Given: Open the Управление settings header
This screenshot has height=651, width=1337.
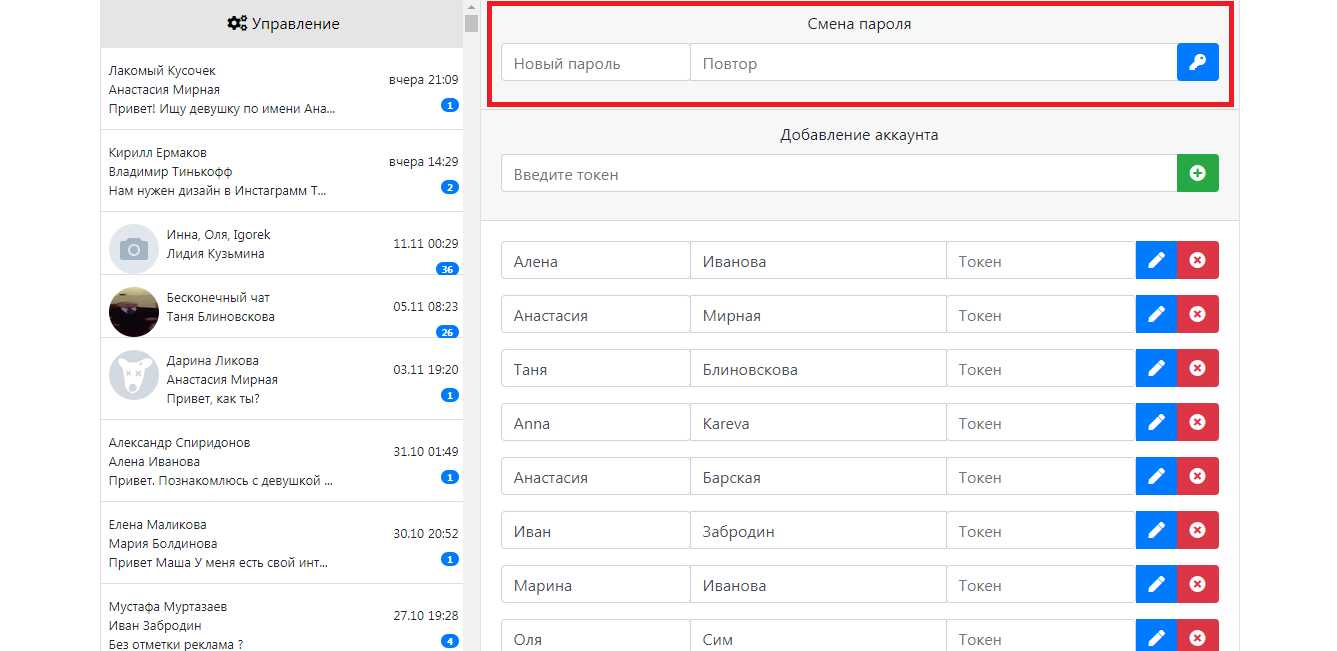Looking at the screenshot, I should click(282, 24).
